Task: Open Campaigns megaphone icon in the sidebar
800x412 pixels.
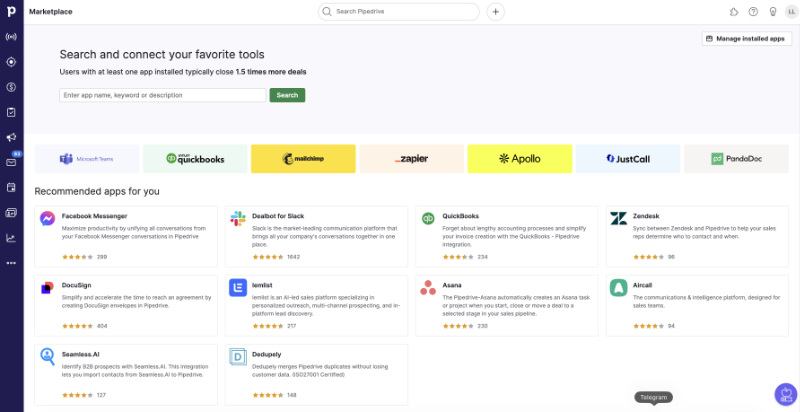Action: point(11,137)
